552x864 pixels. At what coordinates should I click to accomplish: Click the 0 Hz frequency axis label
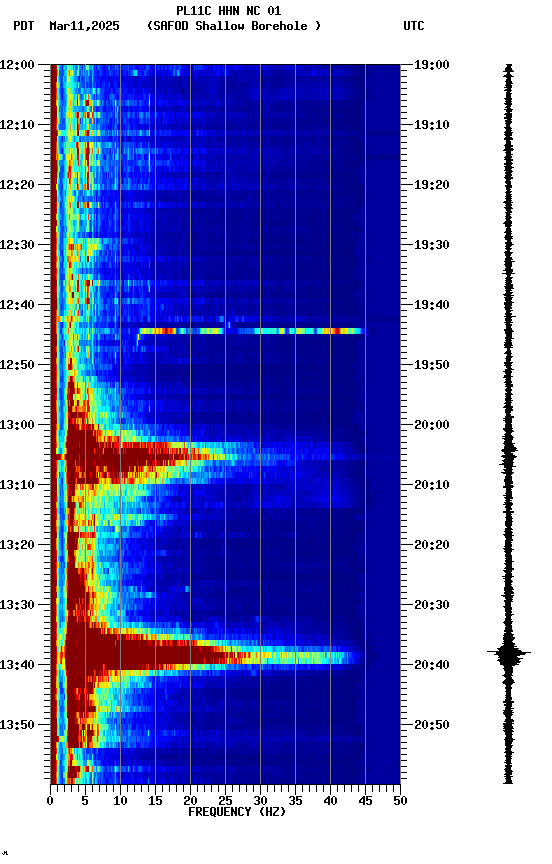click(x=50, y=801)
